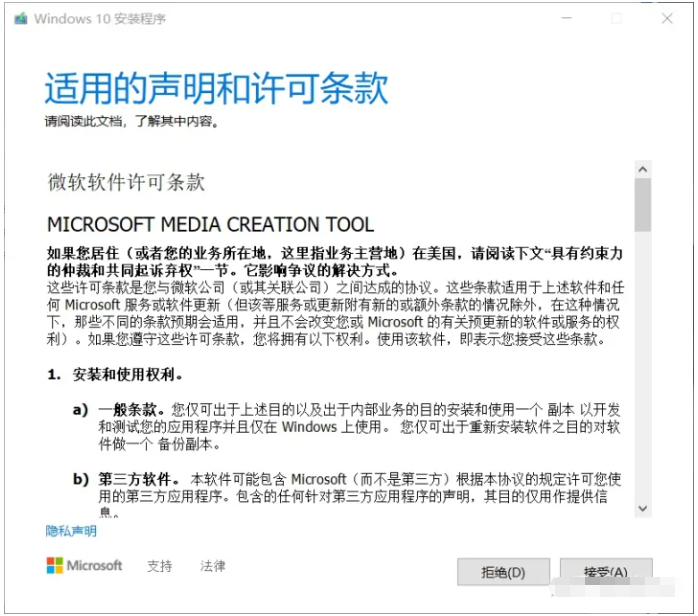
Task: Click the empty scrollbar track below the thumb
Action: [642, 365]
